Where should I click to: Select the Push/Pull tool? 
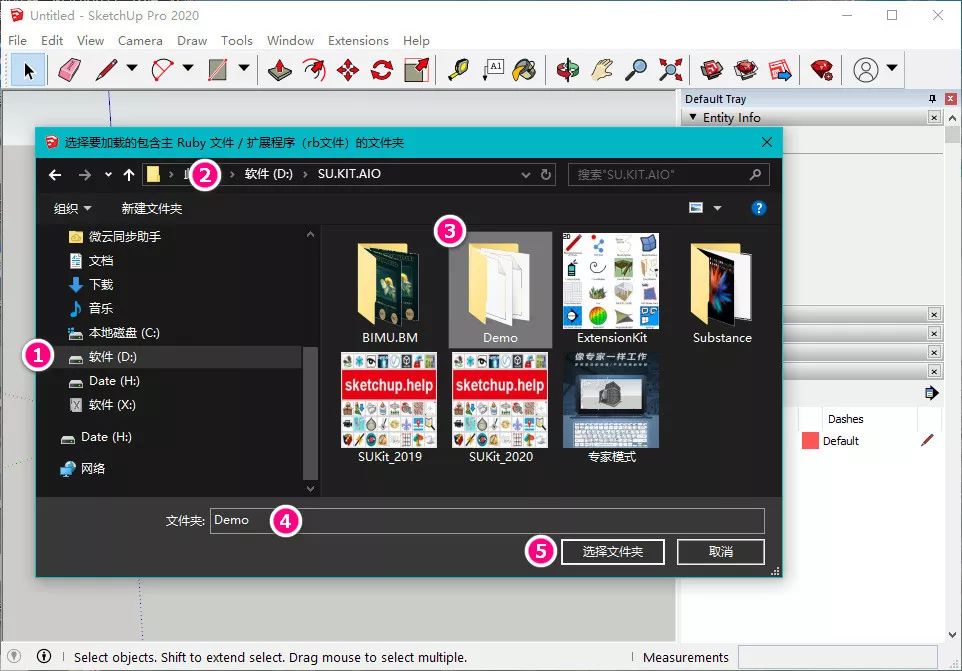[280, 70]
